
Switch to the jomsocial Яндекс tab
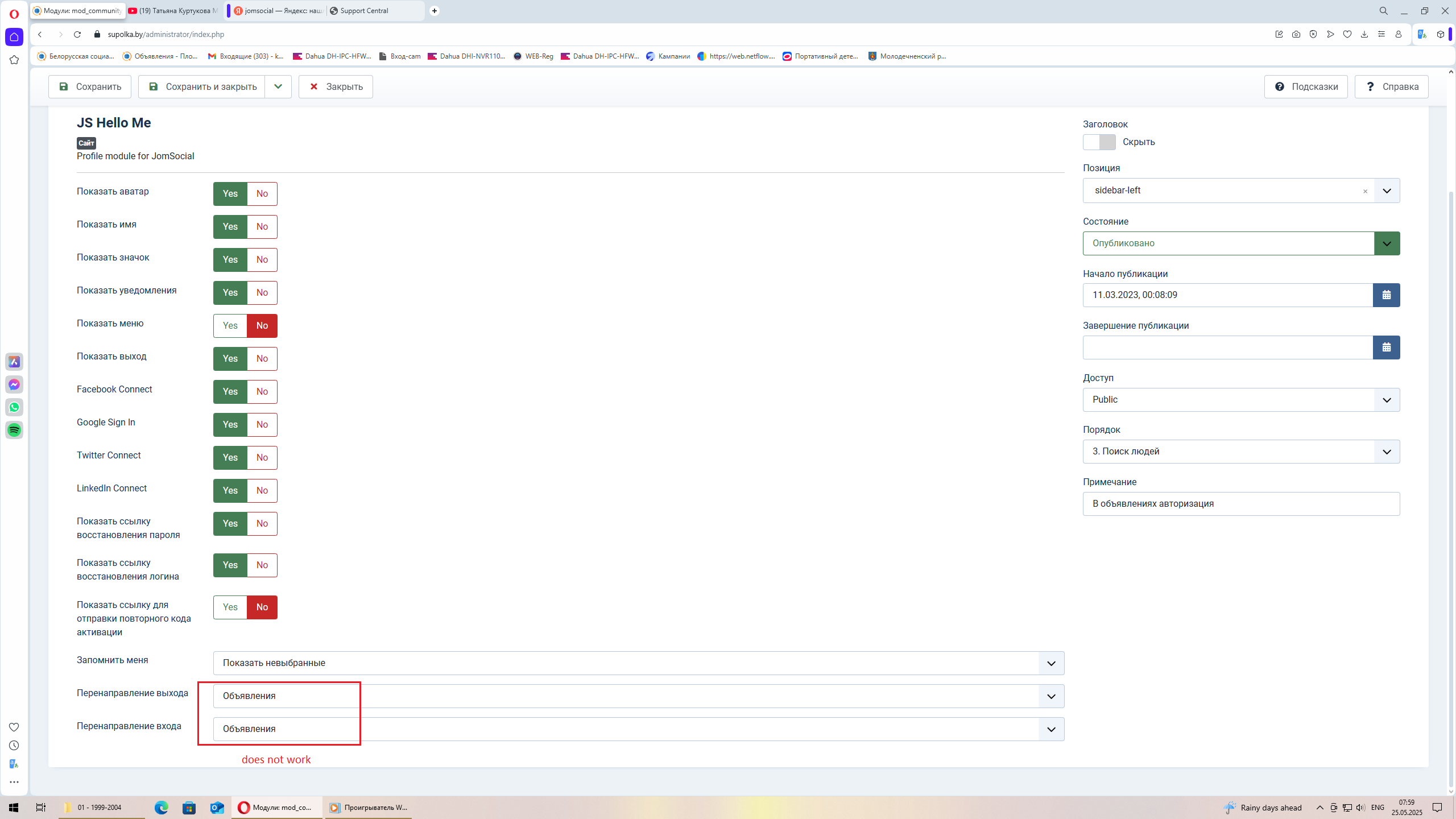click(279, 11)
